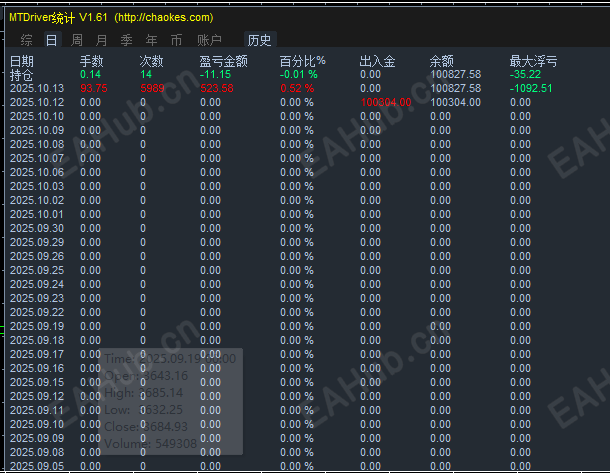Click the 最大浮亏 column header
This screenshot has height=473, width=610.
(x=533, y=61)
